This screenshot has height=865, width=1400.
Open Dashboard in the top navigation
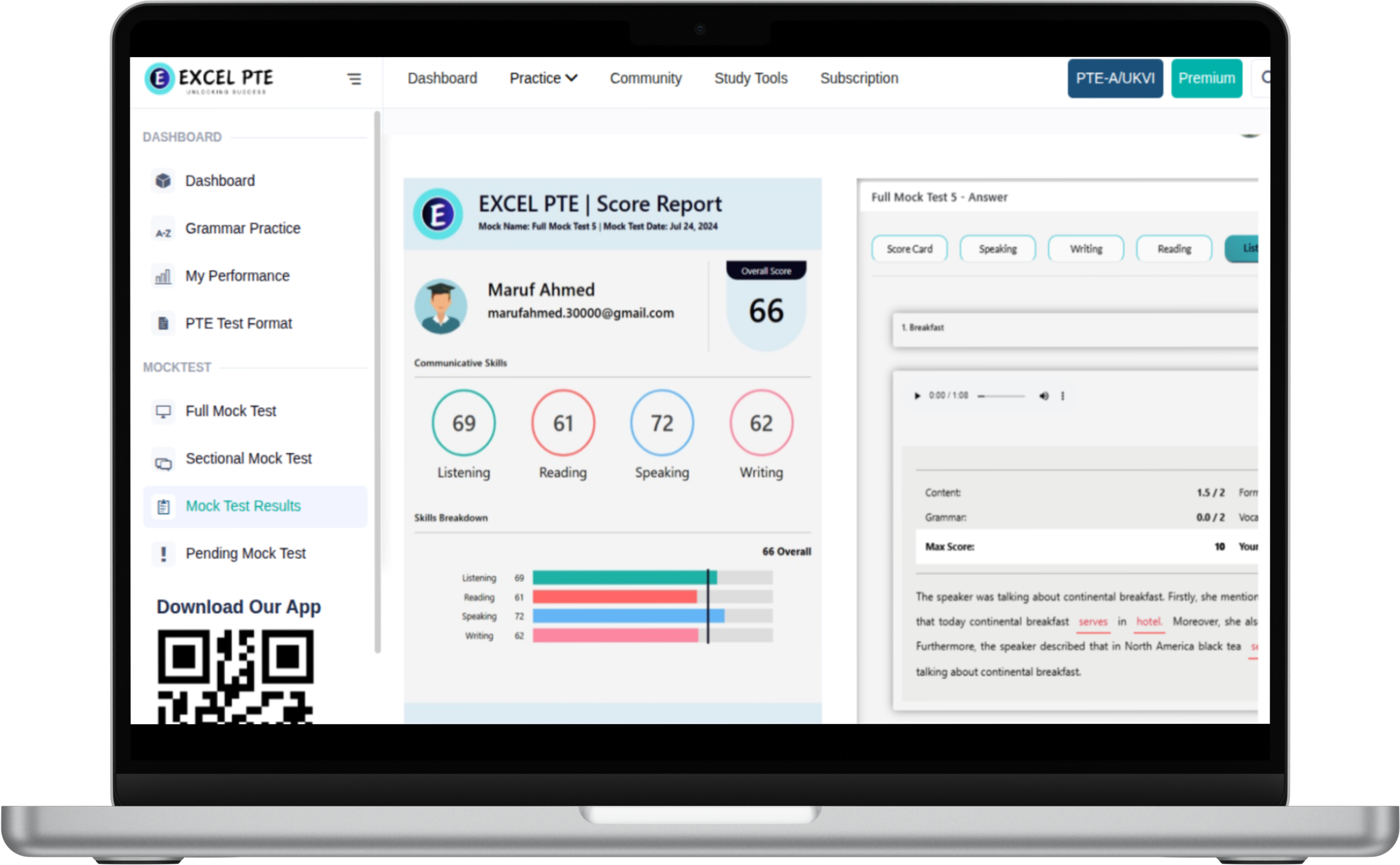442,78
